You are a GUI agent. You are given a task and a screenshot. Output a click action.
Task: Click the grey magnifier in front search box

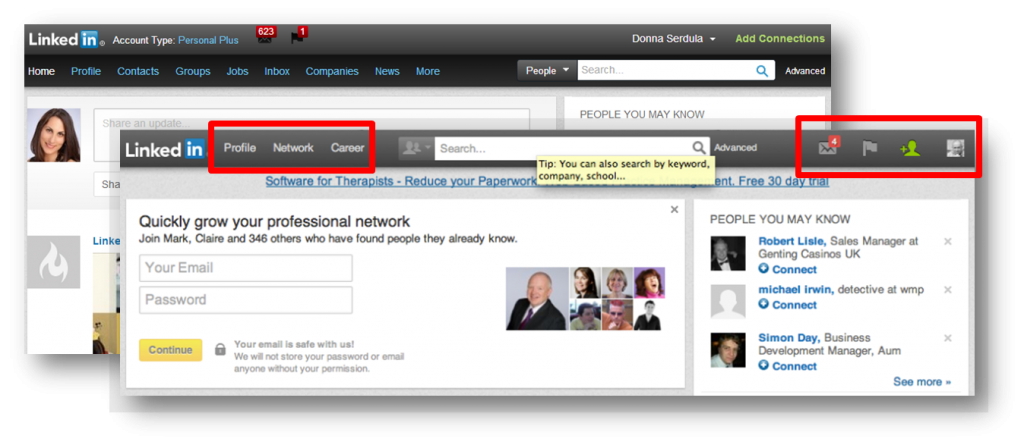click(699, 148)
